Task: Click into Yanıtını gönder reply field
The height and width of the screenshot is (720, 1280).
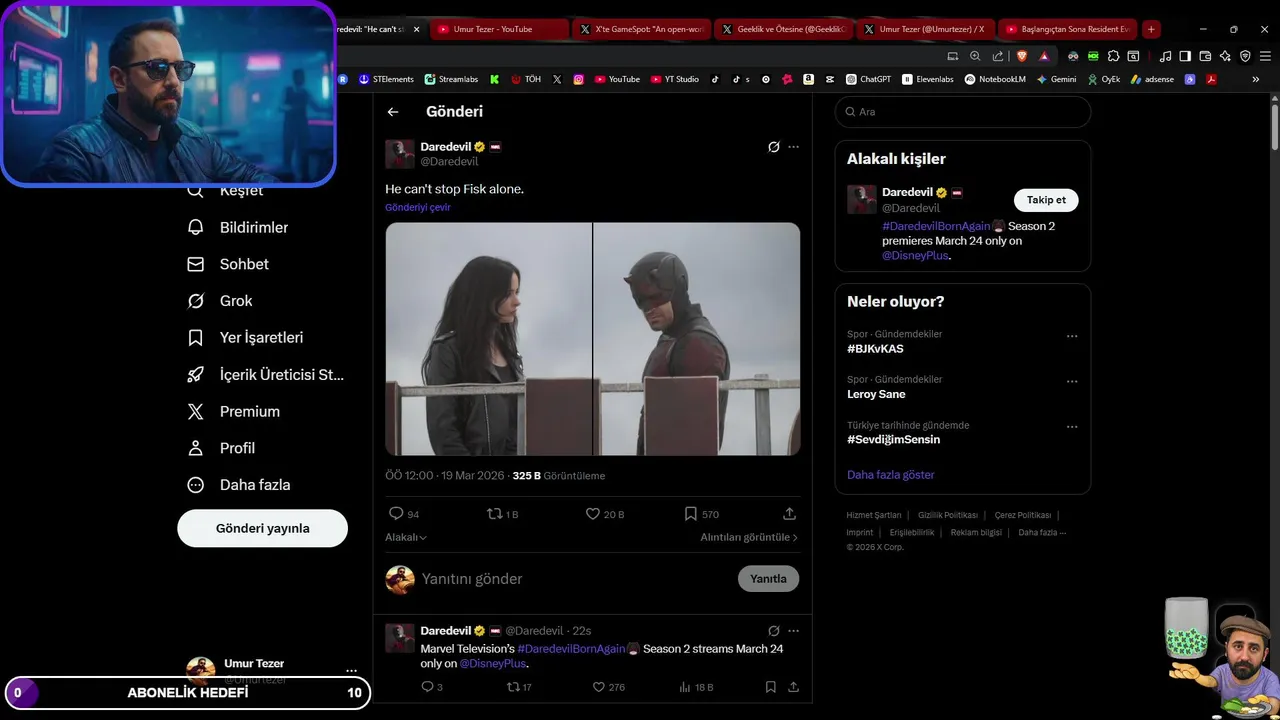Action: click(574, 579)
